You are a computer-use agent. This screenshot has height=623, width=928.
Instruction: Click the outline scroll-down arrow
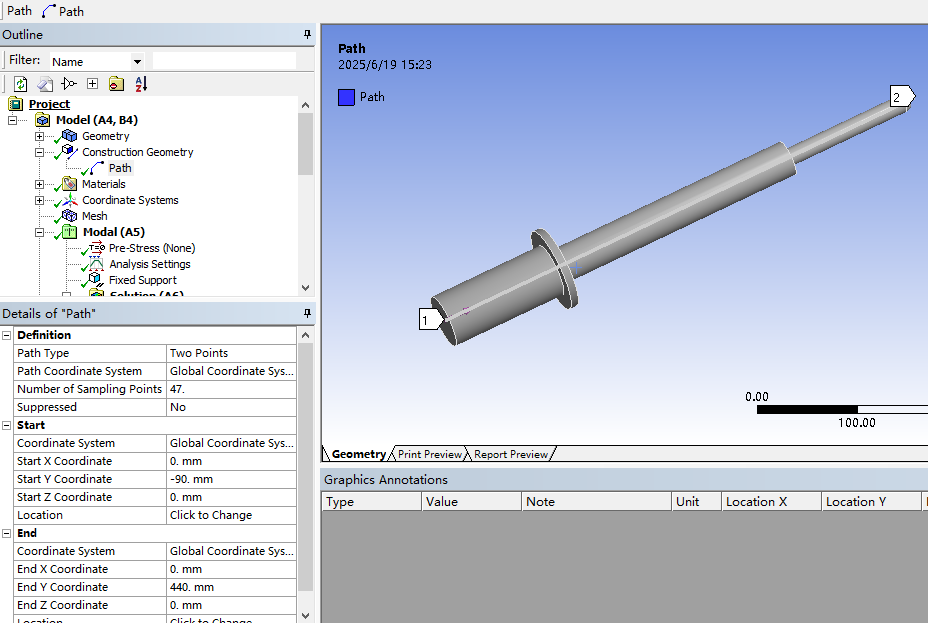[305, 288]
